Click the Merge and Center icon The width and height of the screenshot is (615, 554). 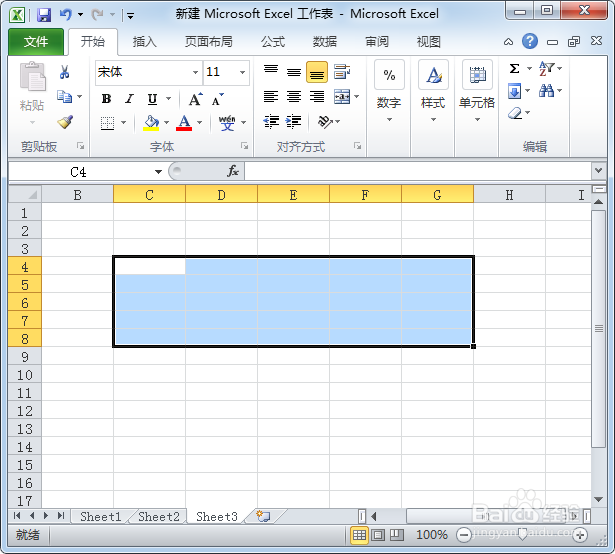point(342,97)
